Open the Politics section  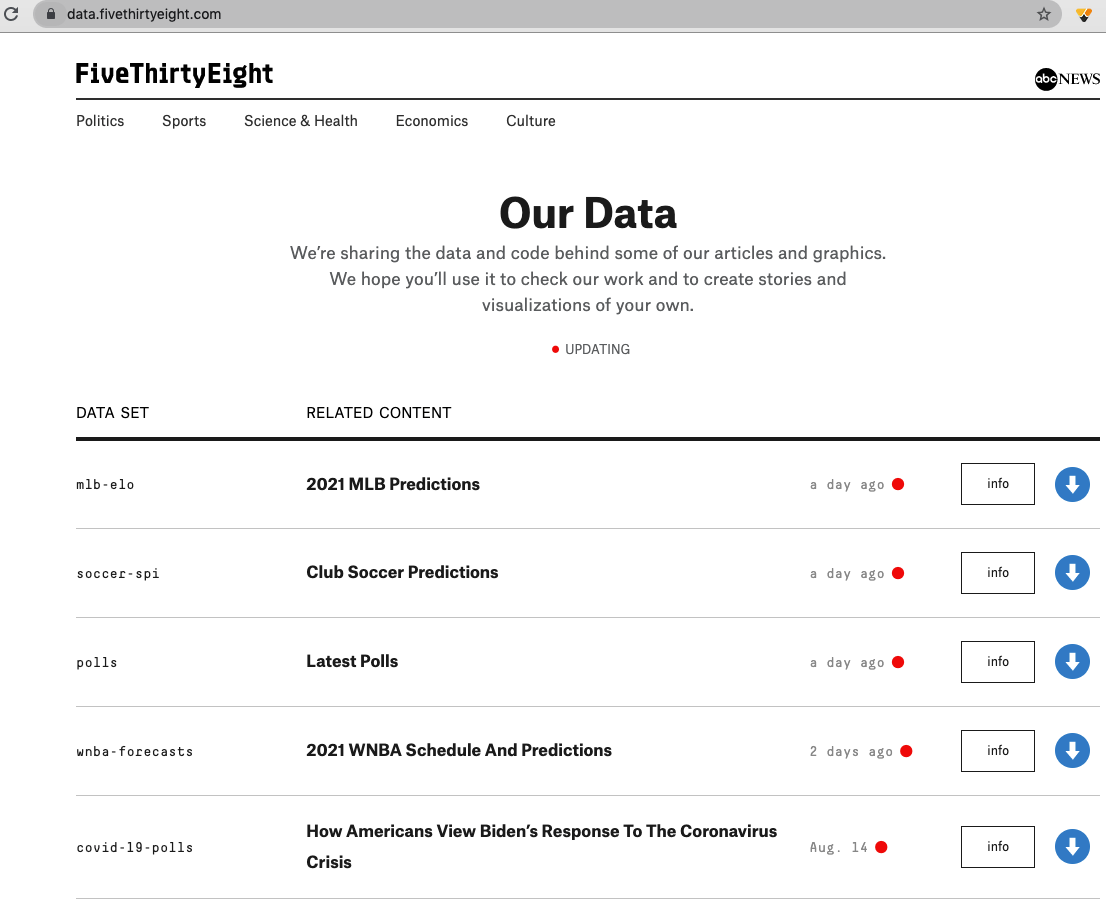(100, 121)
